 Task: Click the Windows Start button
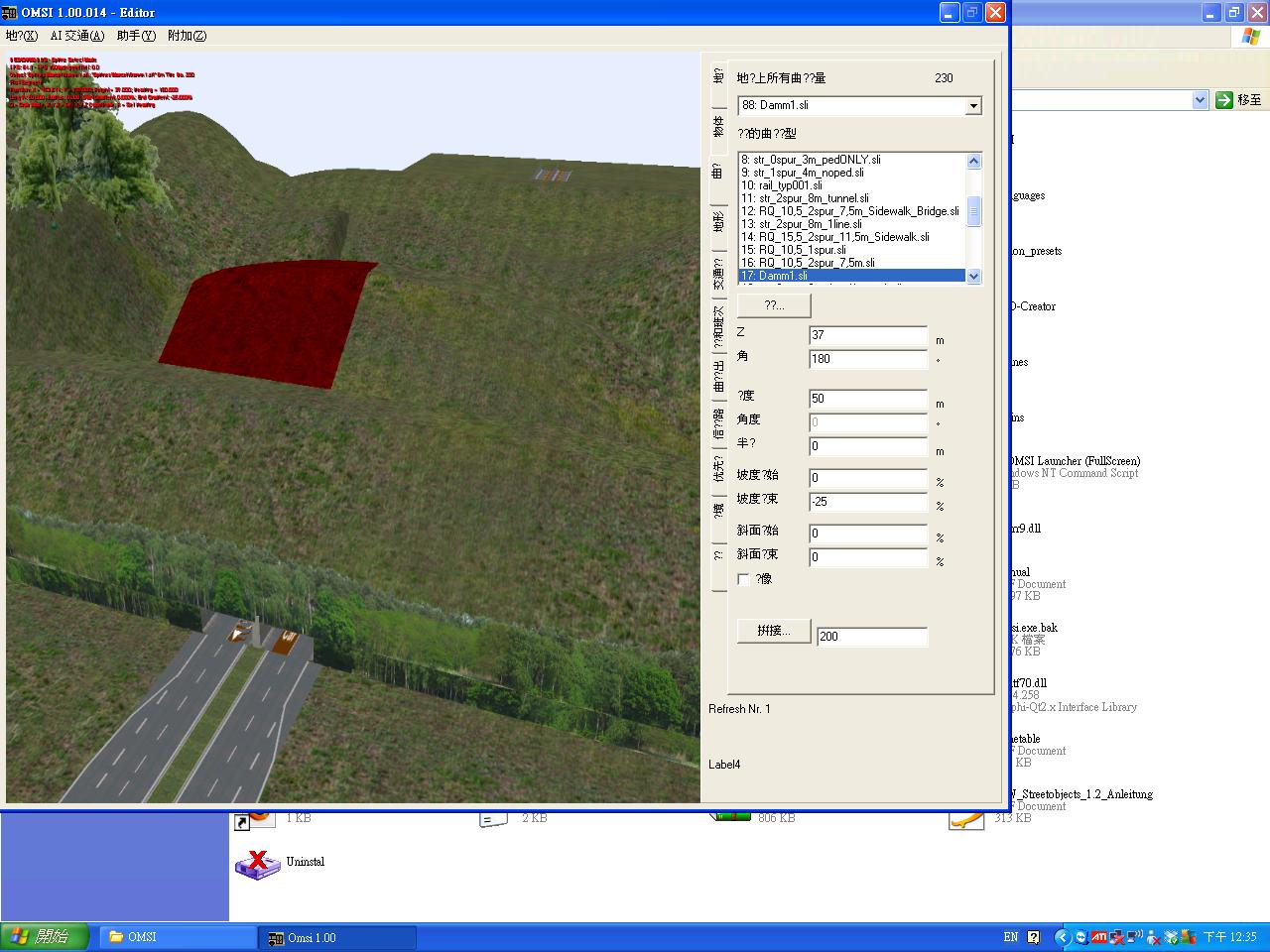tap(45, 937)
